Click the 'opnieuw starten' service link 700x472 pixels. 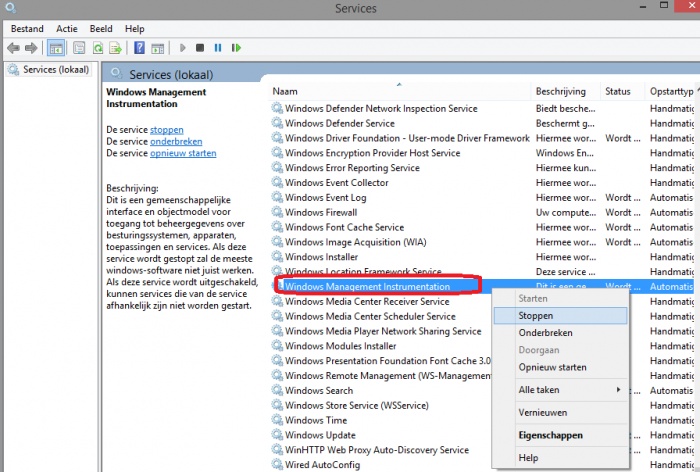click(x=183, y=153)
